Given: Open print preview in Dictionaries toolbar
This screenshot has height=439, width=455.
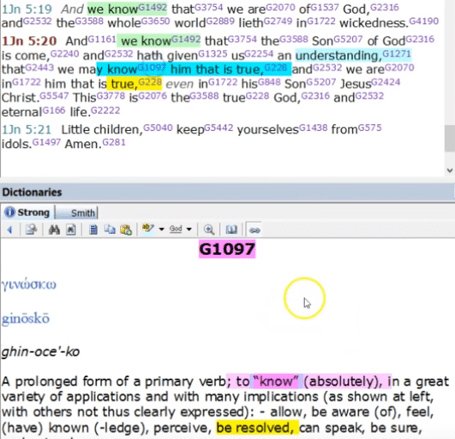Looking at the screenshot, I should point(31,230).
